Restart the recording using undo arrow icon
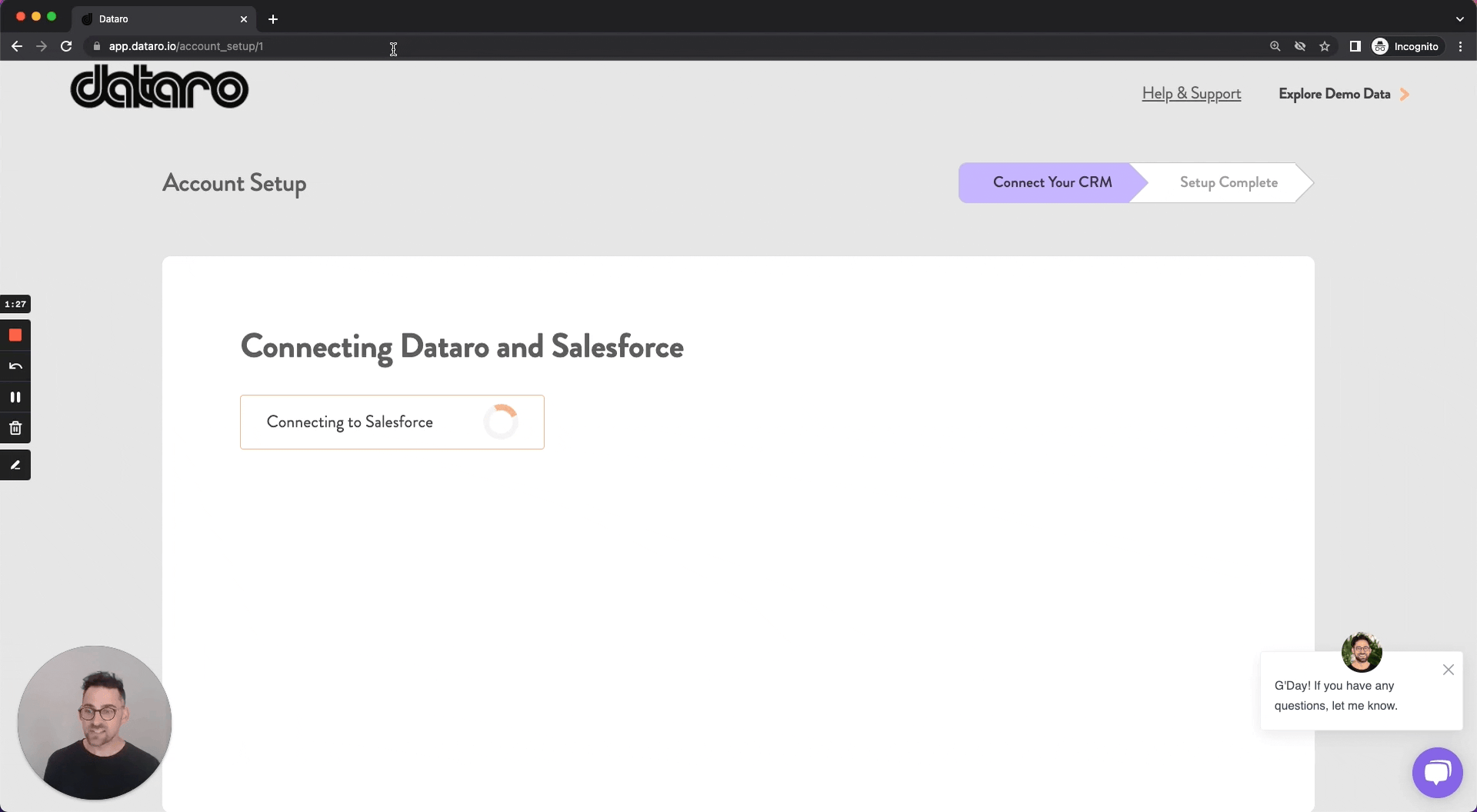 (15, 366)
